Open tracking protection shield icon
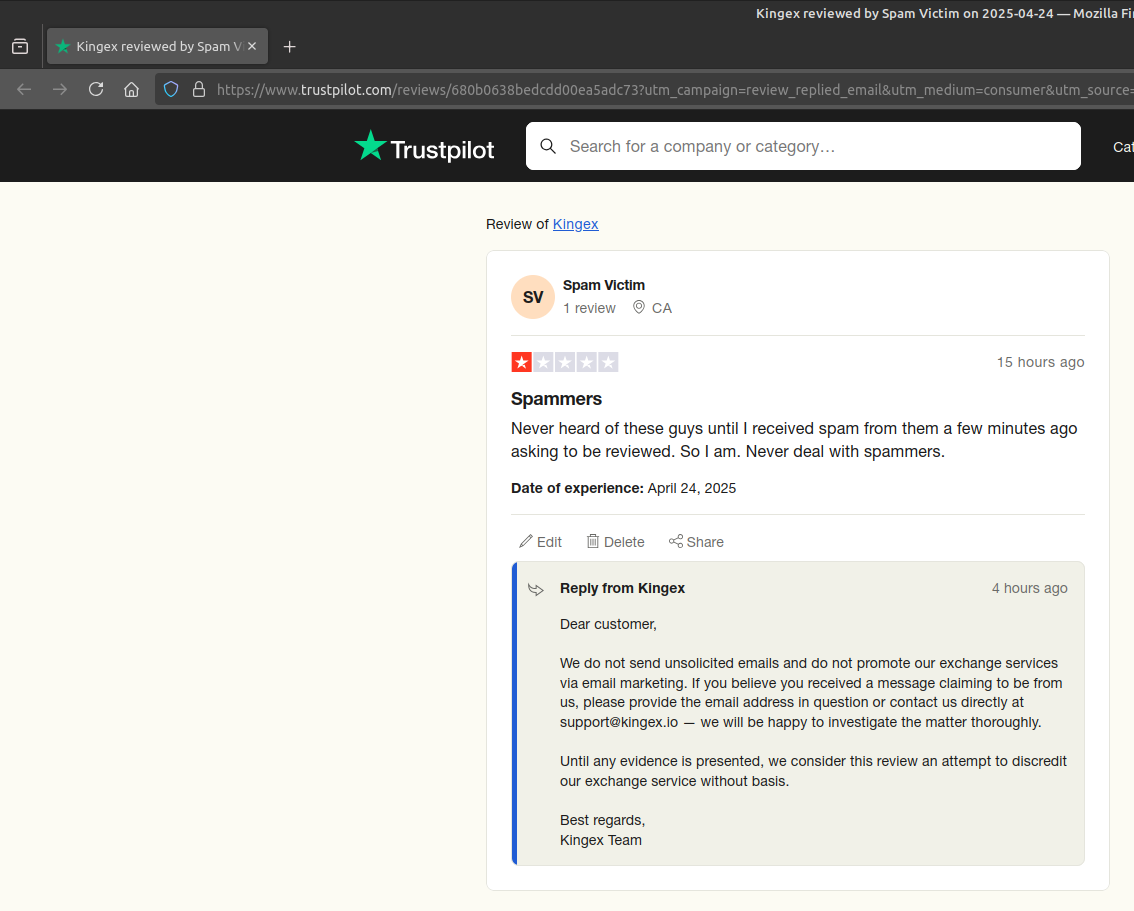The height and width of the screenshot is (911, 1134). (171, 89)
